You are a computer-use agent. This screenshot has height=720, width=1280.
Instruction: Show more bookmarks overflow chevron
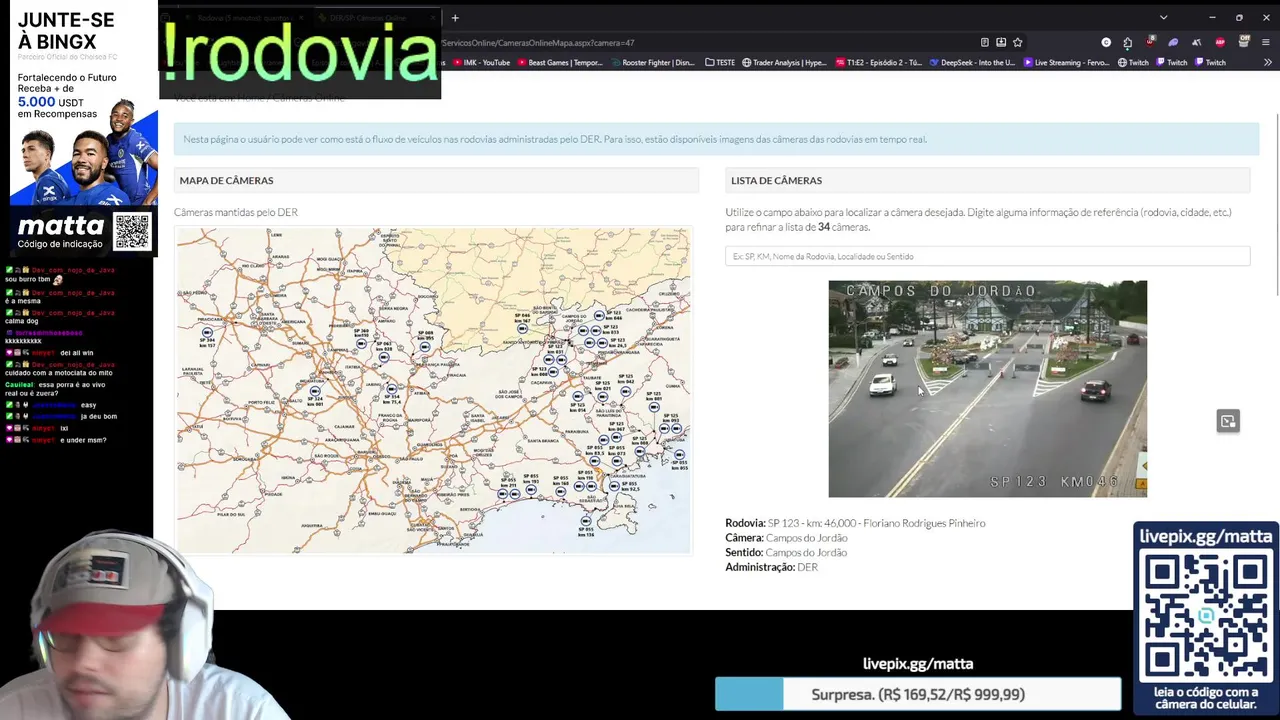pos(1268,62)
